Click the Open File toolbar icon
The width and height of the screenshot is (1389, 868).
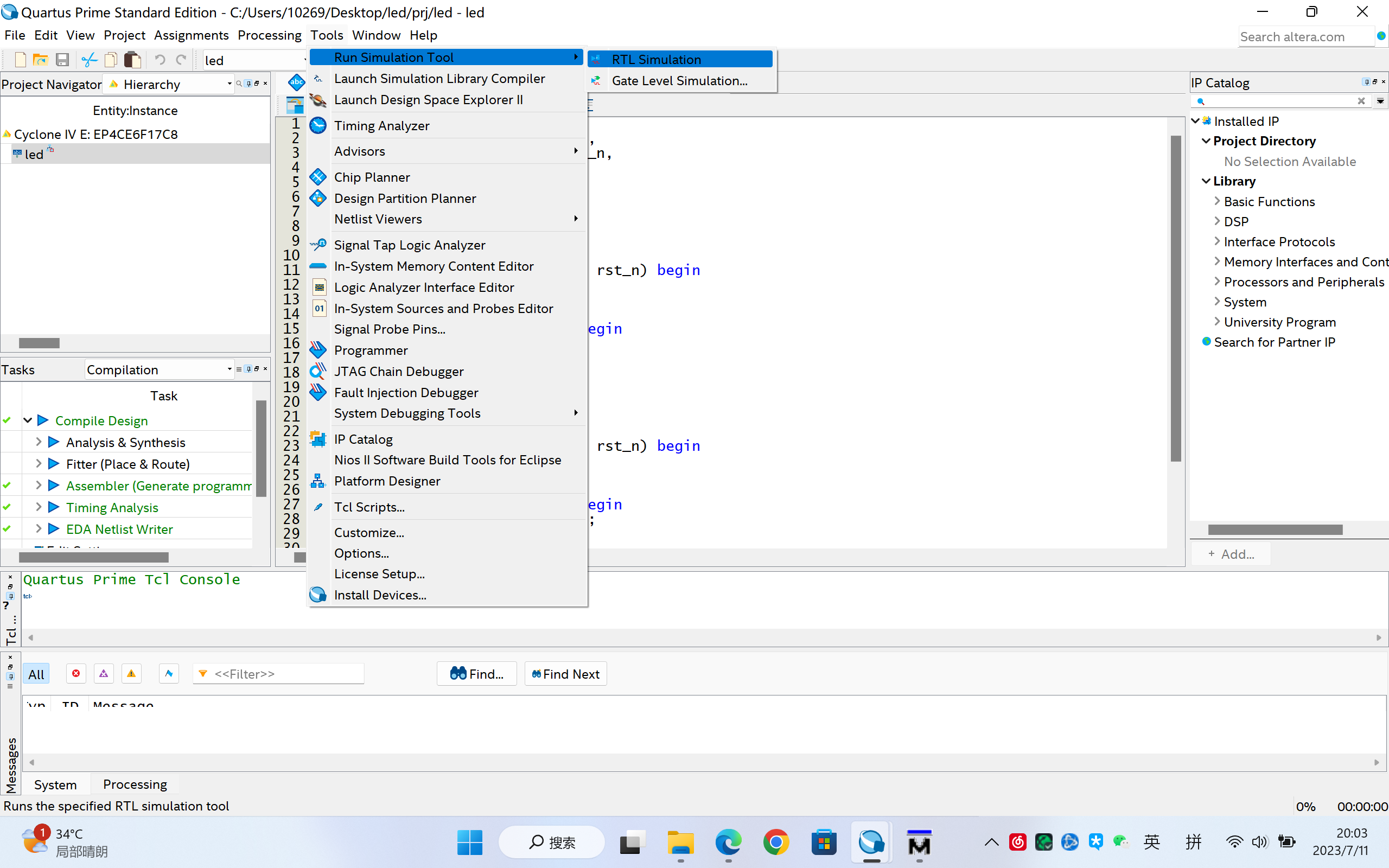[x=41, y=60]
